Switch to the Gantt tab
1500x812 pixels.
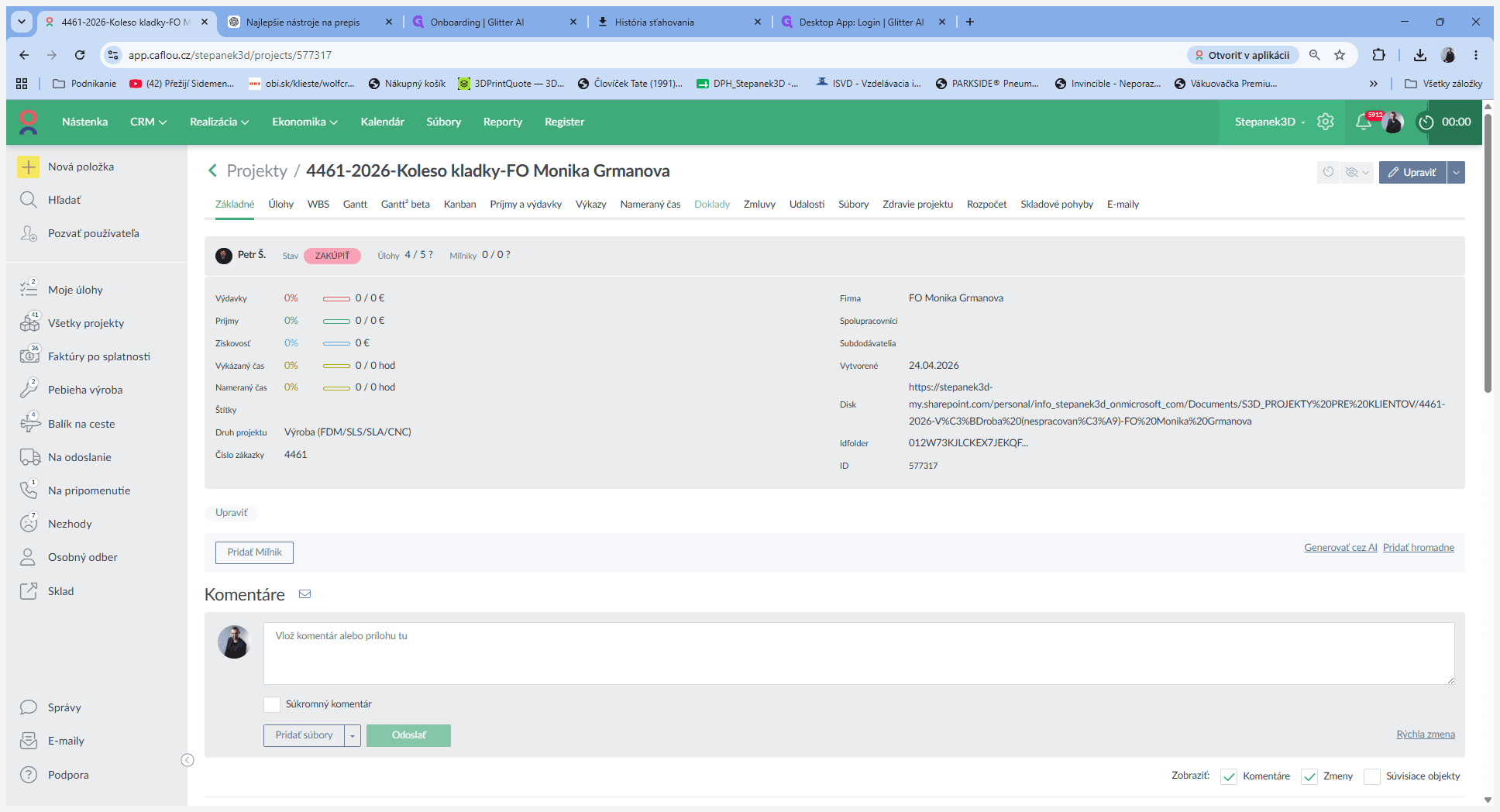click(355, 205)
